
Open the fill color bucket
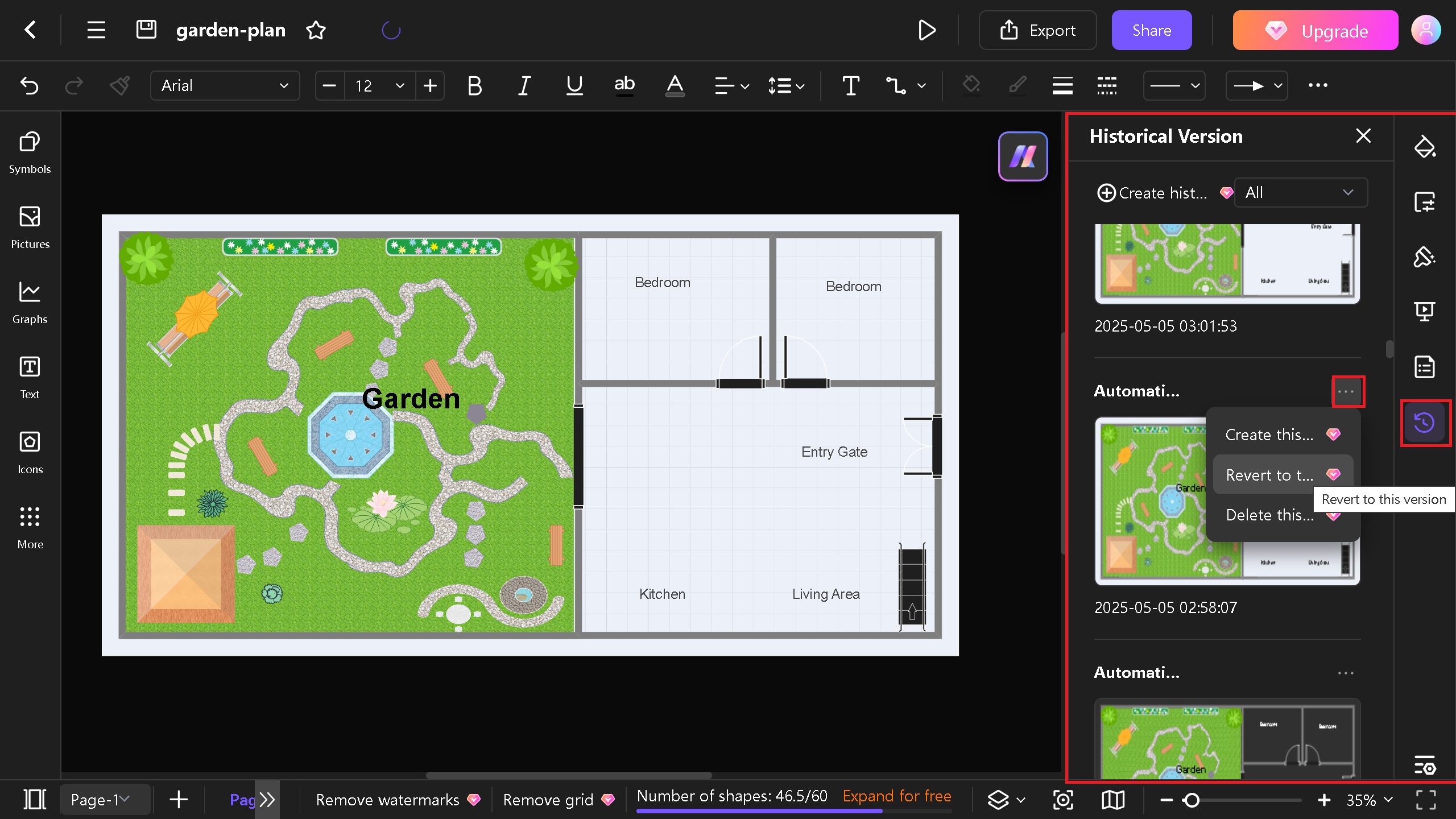[971, 86]
